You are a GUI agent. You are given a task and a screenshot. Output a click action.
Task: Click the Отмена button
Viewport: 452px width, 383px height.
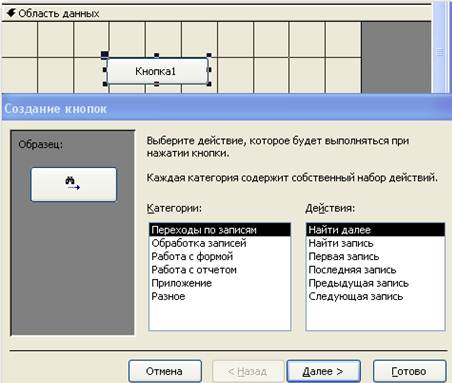tap(165, 371)
